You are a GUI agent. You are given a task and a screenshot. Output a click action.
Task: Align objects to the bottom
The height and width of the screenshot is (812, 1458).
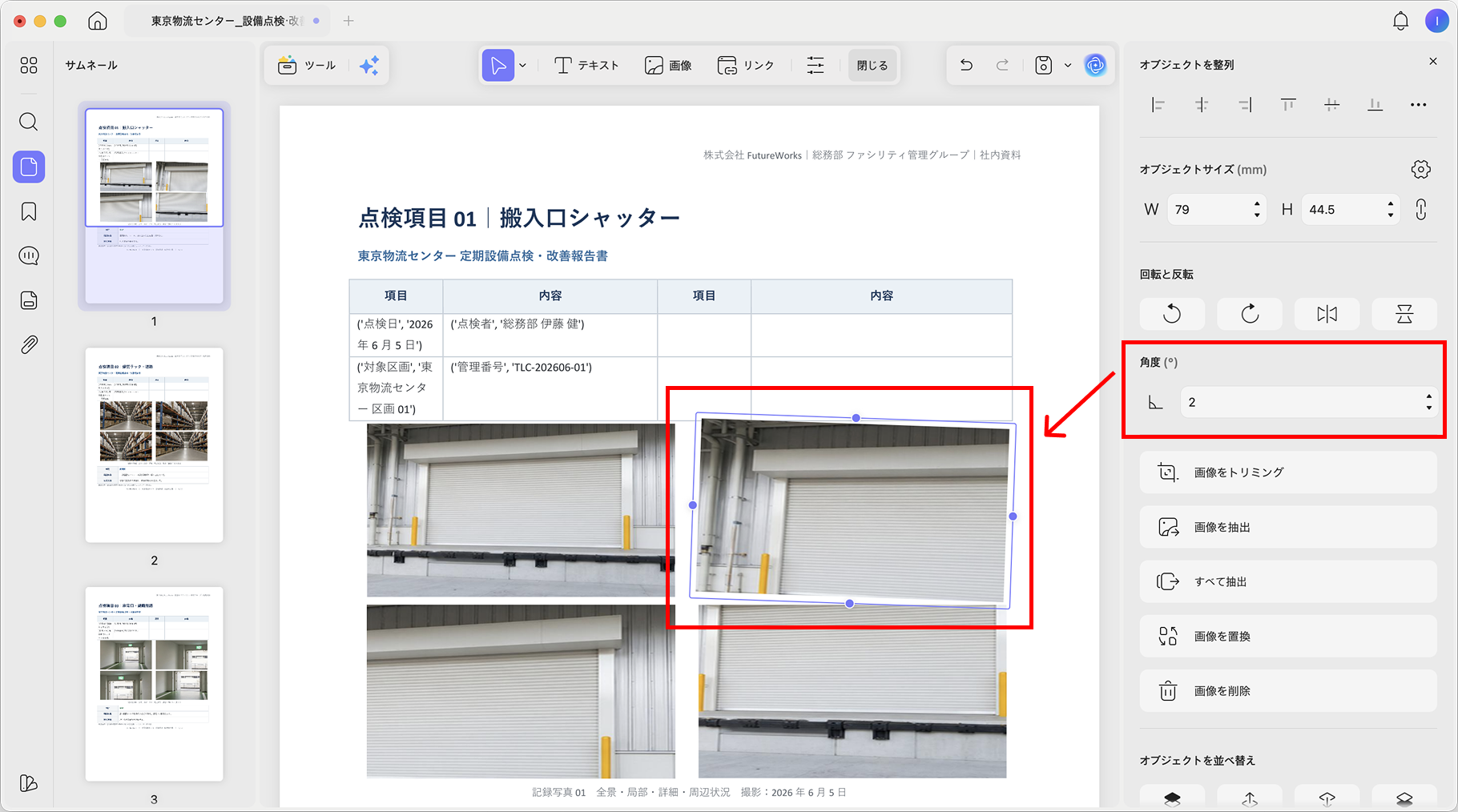[1375, 105]
